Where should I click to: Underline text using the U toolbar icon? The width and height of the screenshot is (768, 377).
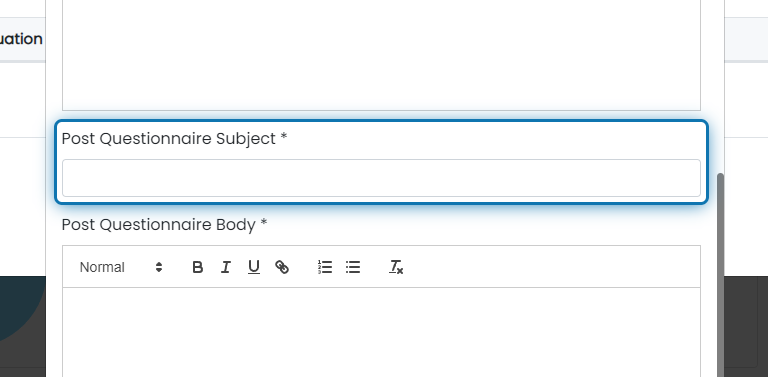point(253,267)
